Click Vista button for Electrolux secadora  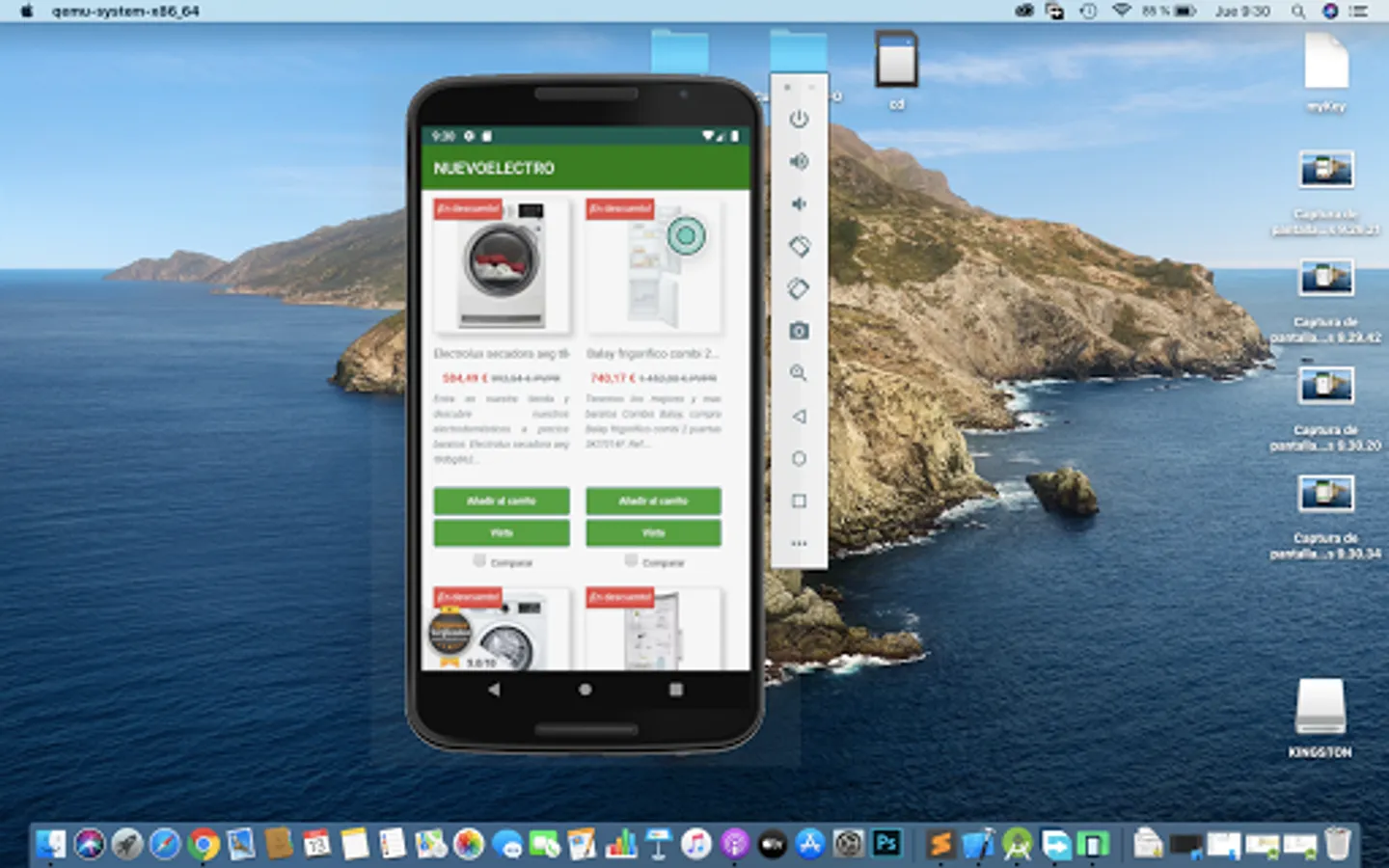(x=502, y=532)
